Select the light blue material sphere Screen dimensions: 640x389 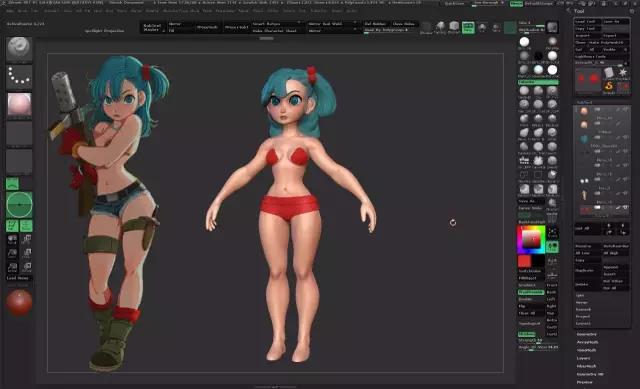[x=538, y=69]
